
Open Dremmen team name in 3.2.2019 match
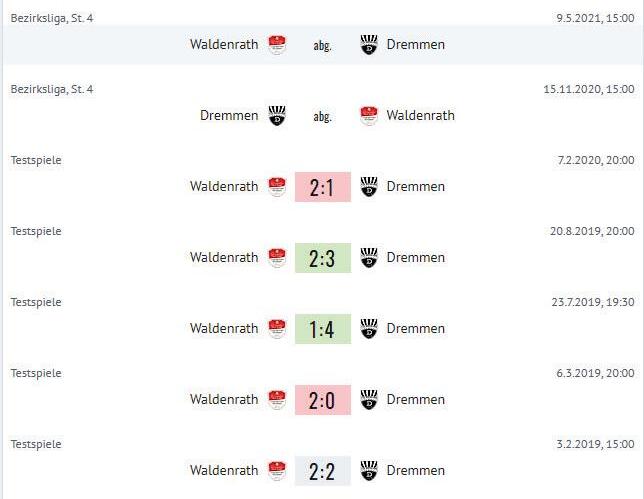coord(416,471)
